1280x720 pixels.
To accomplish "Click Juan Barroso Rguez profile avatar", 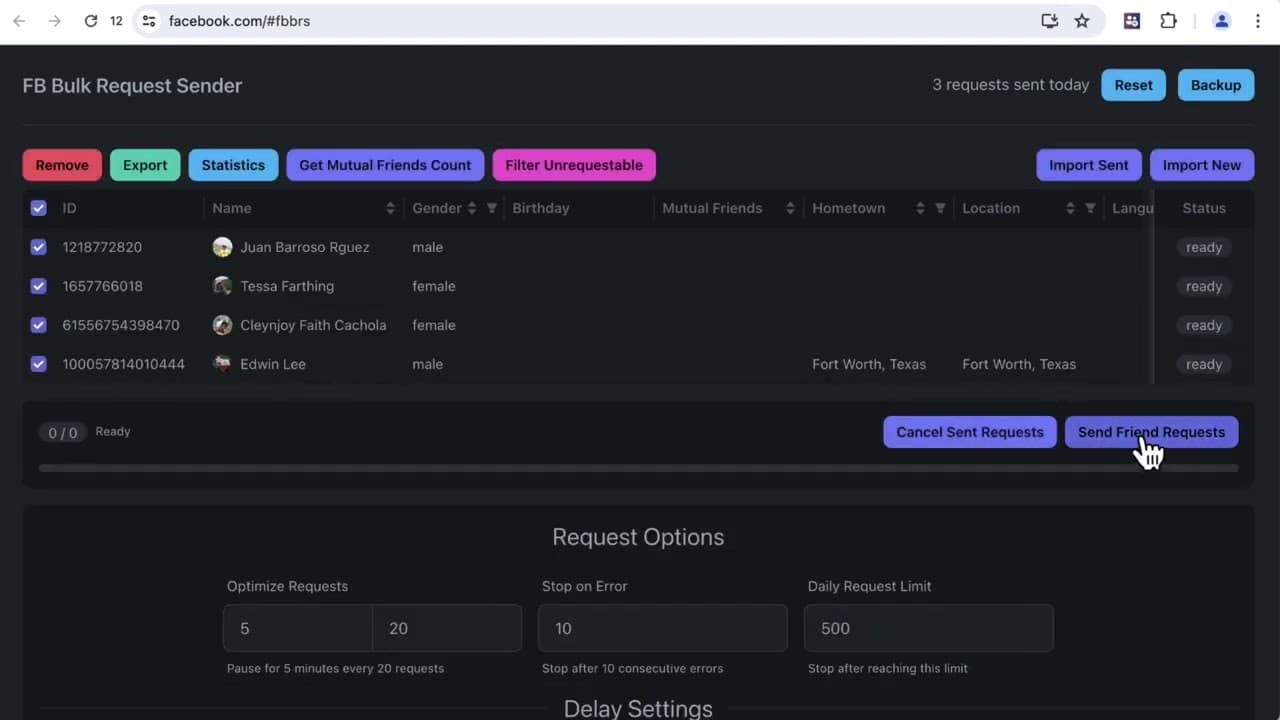I will tap(222, 247).
